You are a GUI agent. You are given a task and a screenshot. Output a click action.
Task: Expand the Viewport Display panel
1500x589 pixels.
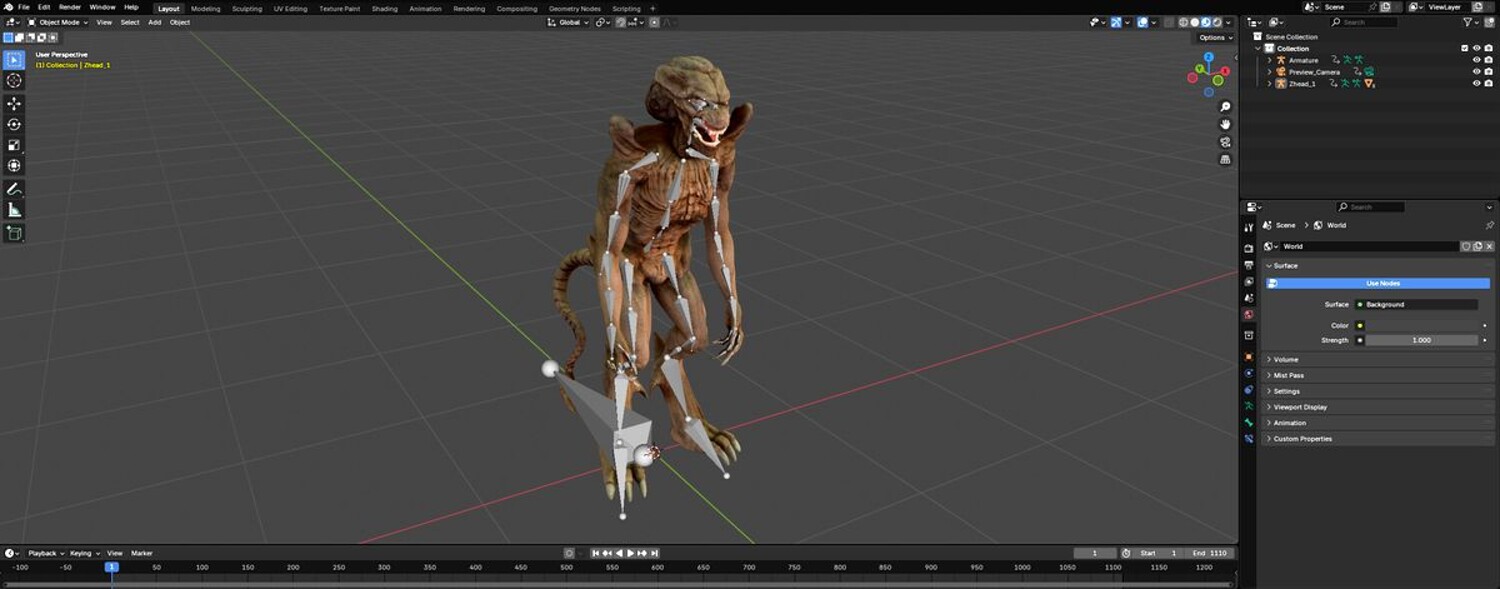click(x=1300, y=407)
